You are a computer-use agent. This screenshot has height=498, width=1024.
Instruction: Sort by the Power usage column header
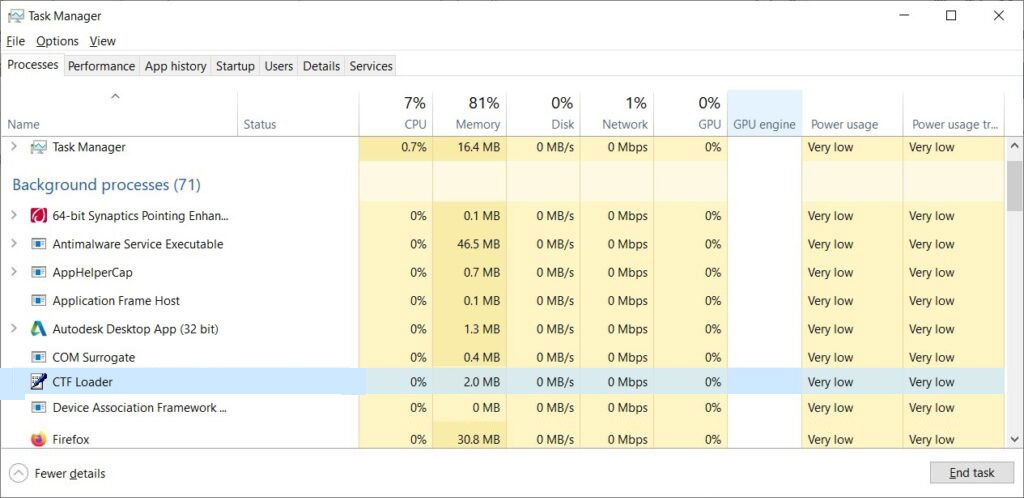(852, 114)
